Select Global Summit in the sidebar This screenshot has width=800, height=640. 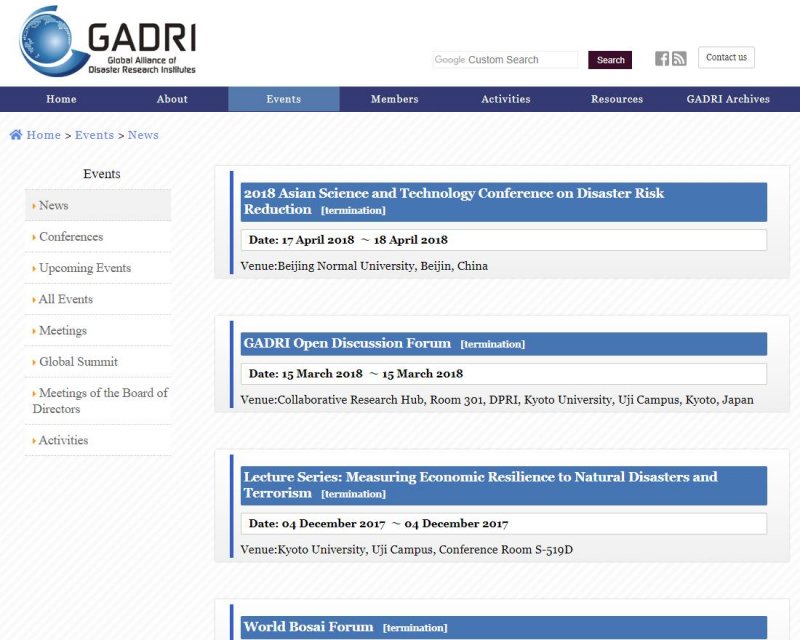point(78,362)
